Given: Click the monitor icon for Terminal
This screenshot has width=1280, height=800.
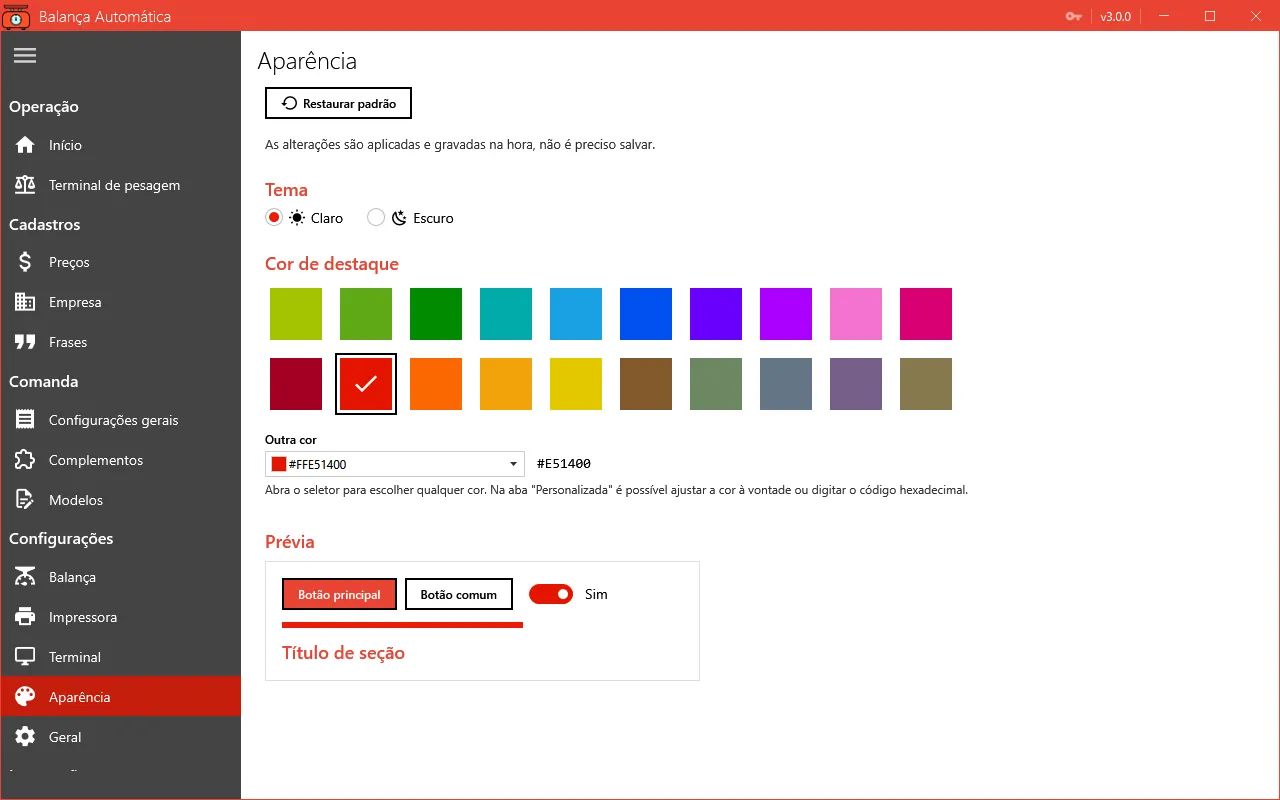Looking at the screenshot, I should click(25, 657).
